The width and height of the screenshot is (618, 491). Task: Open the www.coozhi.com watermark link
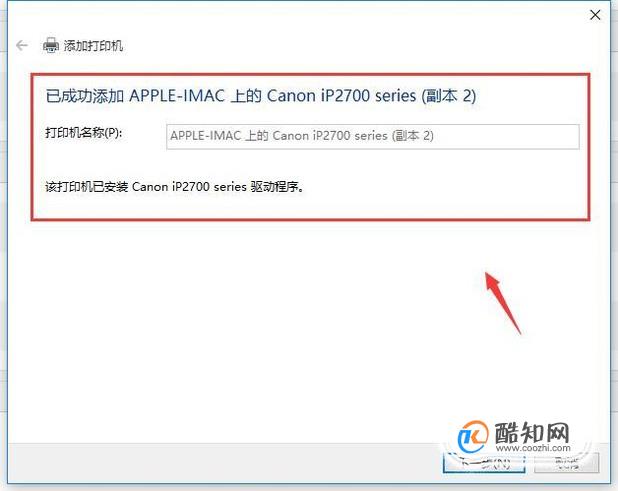(x=533, y=448)
